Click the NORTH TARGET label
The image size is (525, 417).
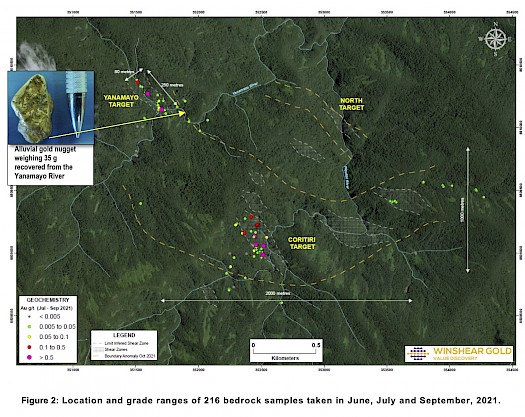pos(351,104)
